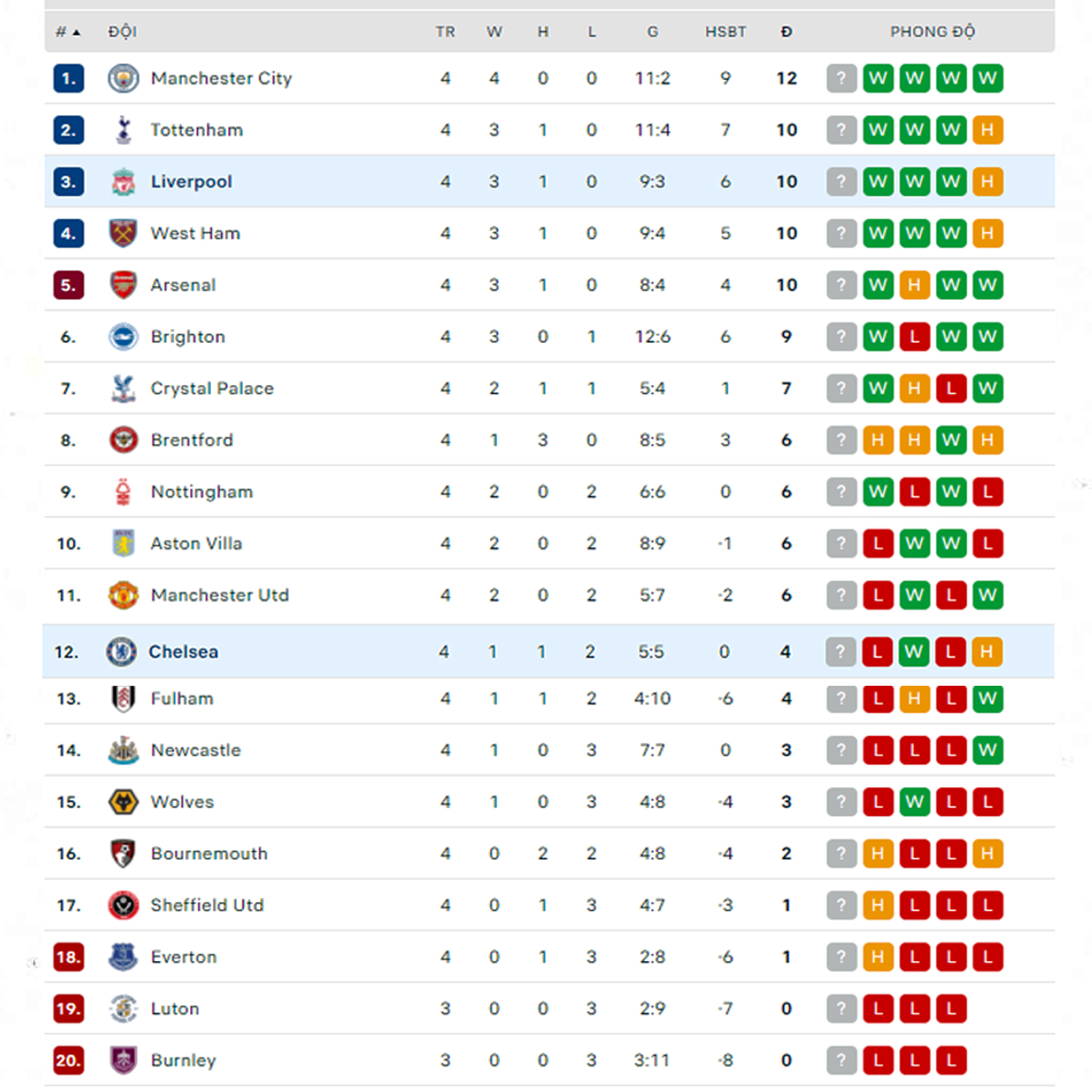The height and width of the screenshot is (1092, 1092).
Task: Click the Luton row position badge 19
Action: pos(68,1008)
